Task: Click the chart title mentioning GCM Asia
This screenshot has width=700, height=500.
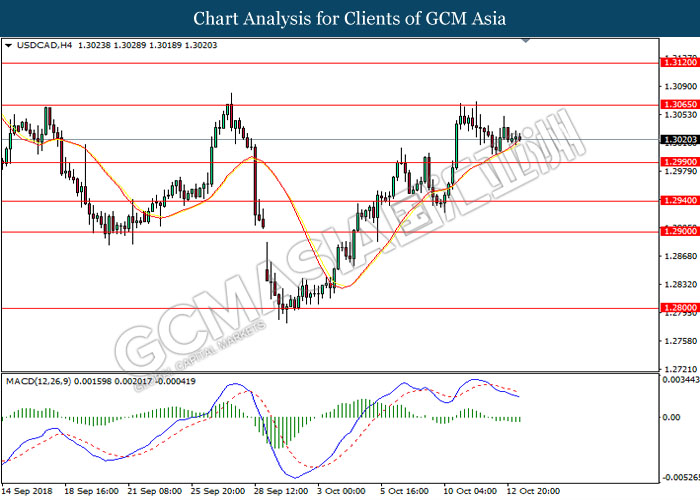Action: coord(350,18)
